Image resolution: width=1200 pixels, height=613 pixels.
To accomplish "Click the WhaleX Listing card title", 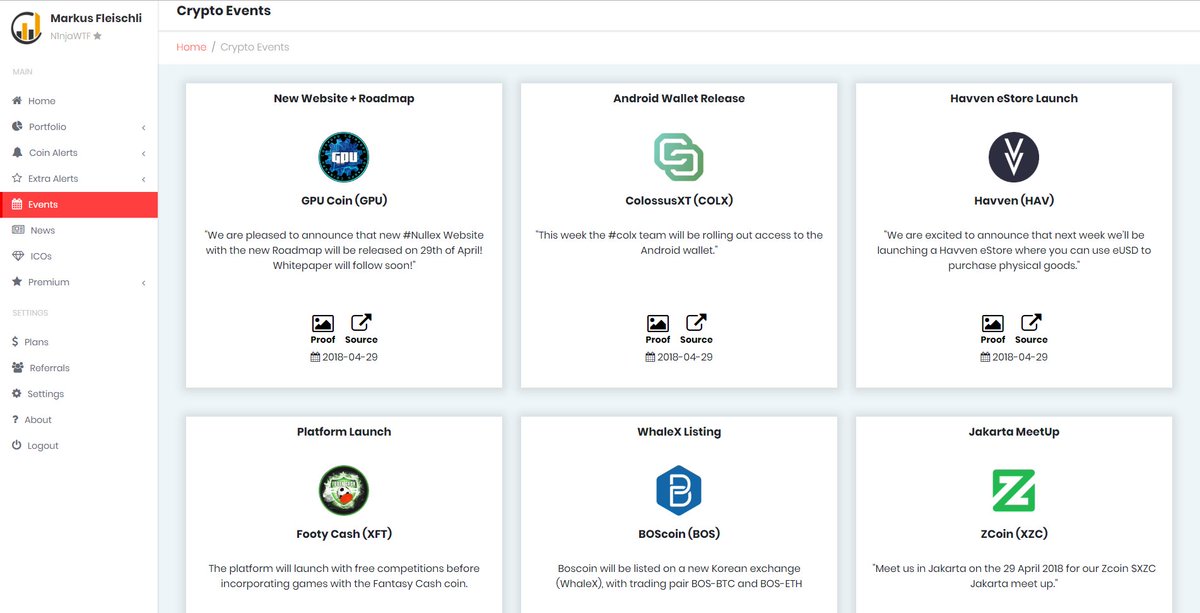I will tap(679, 432).
